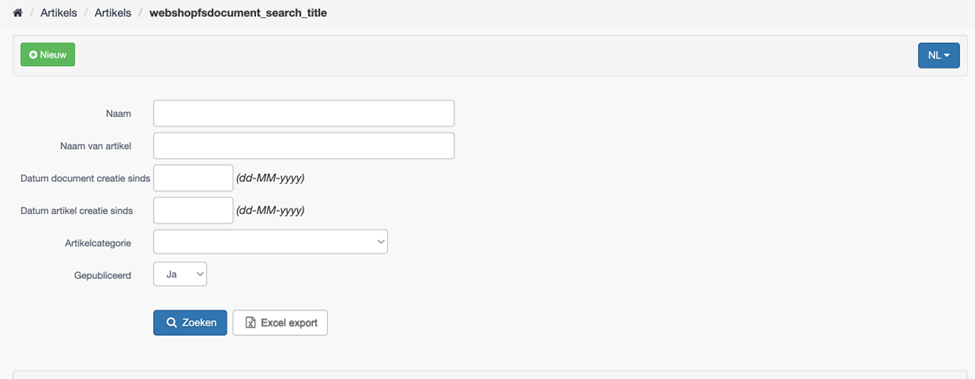The height and width of the screenshot is (379, 975).
Task: Create a new item with Nieuw
Action: pos(48,55)
